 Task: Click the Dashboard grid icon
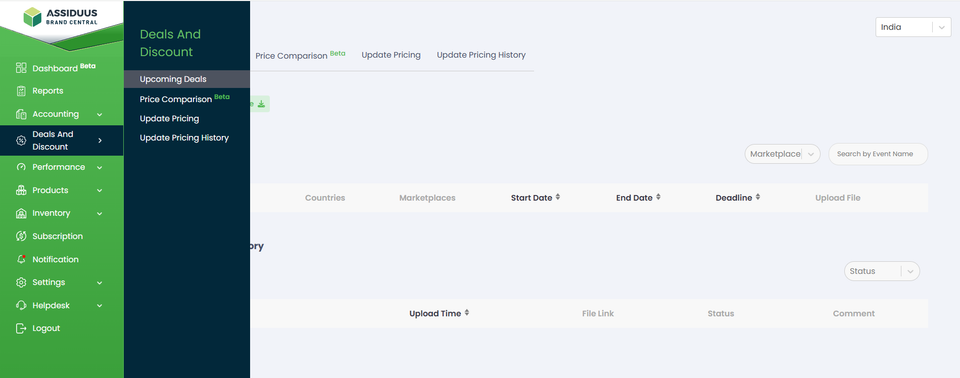tap(21, 68)
